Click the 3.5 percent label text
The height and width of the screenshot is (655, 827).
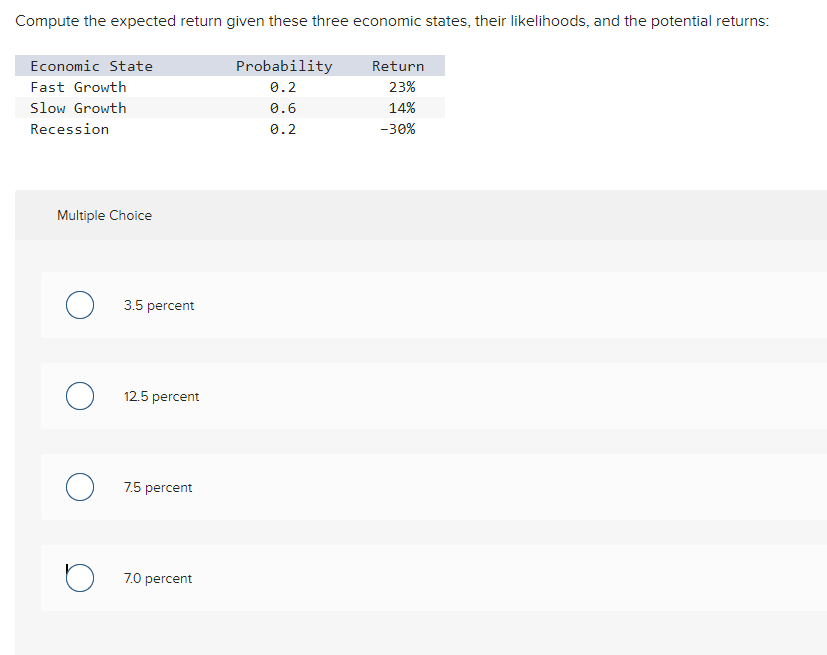tap(159, 305)
